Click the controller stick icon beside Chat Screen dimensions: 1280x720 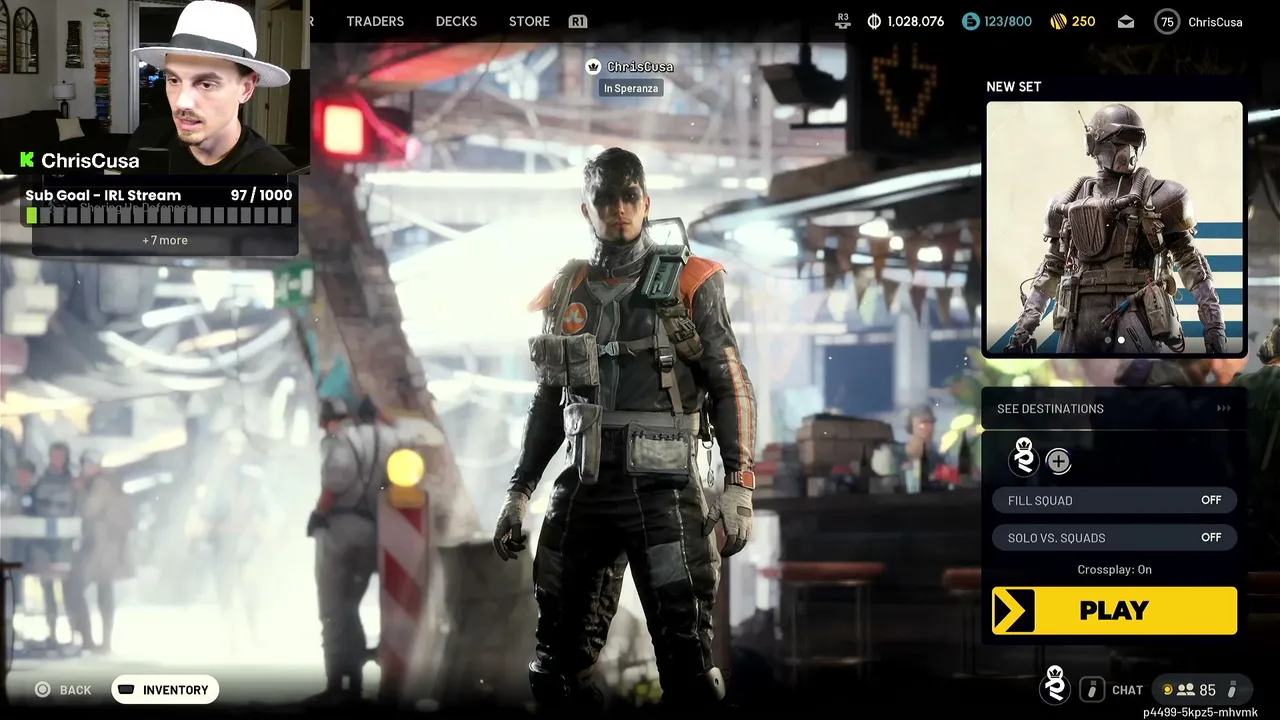tap(1092, 689)
